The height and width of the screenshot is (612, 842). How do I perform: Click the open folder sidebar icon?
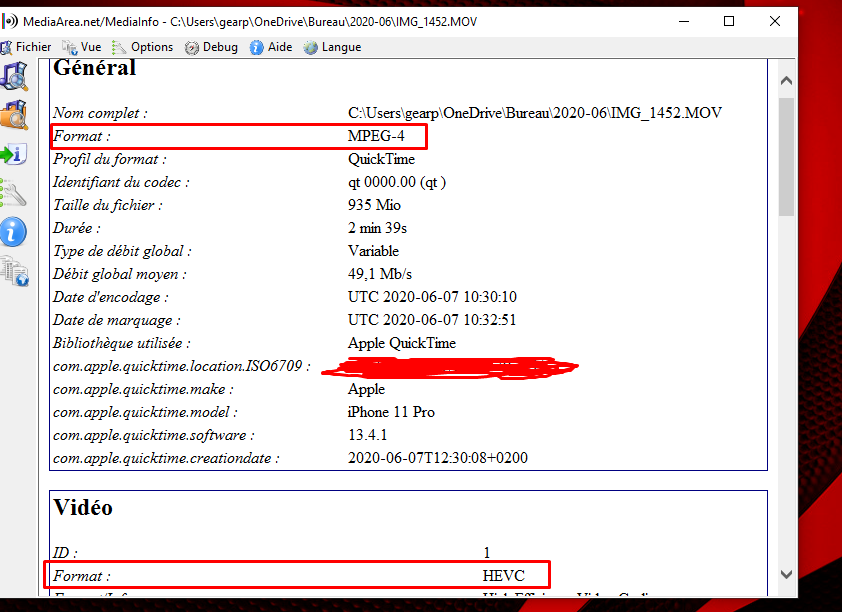coord(14,114)
